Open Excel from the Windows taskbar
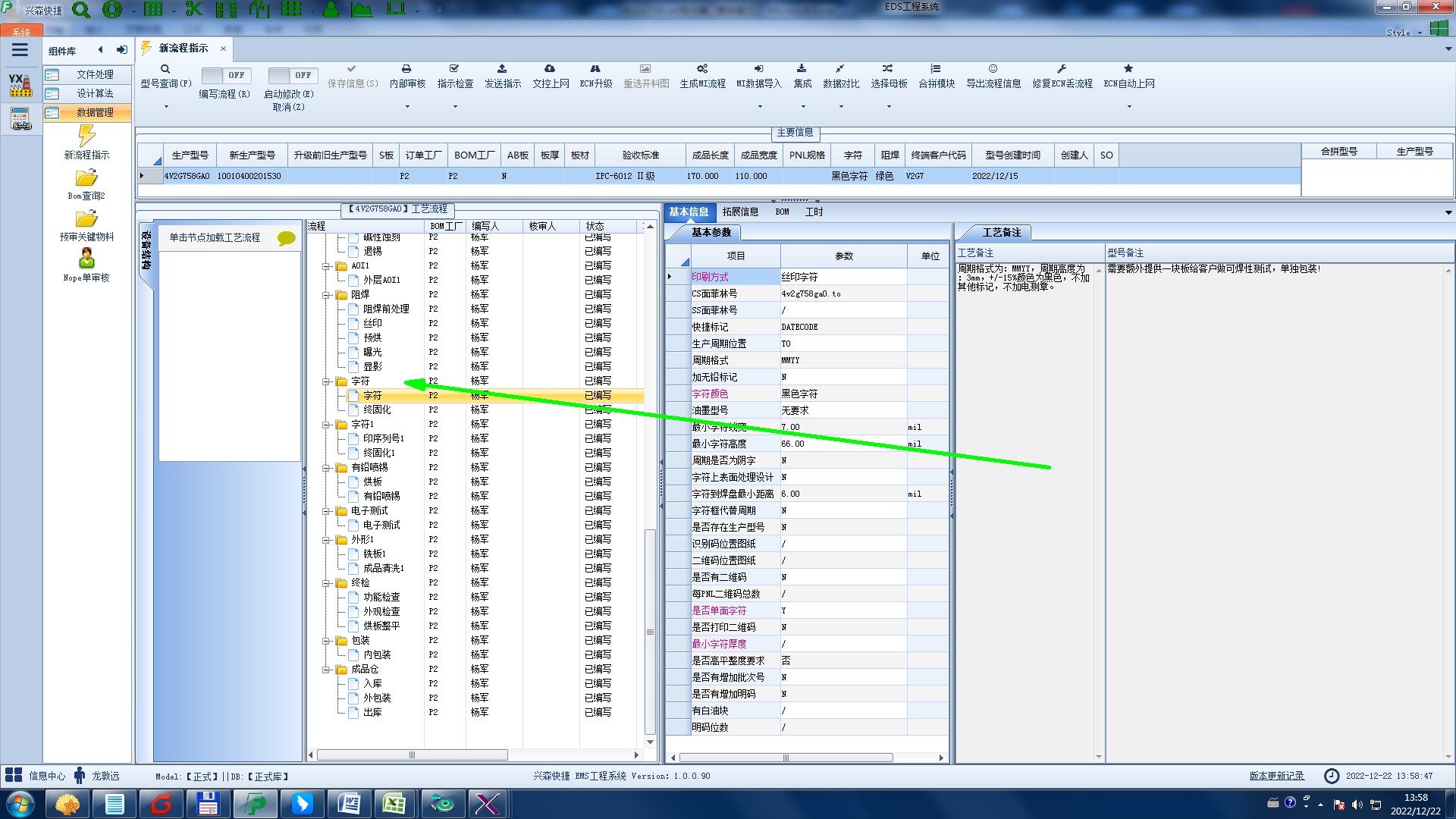The height and width of the screenshot is (819, 1456). (x=394, y=803)
